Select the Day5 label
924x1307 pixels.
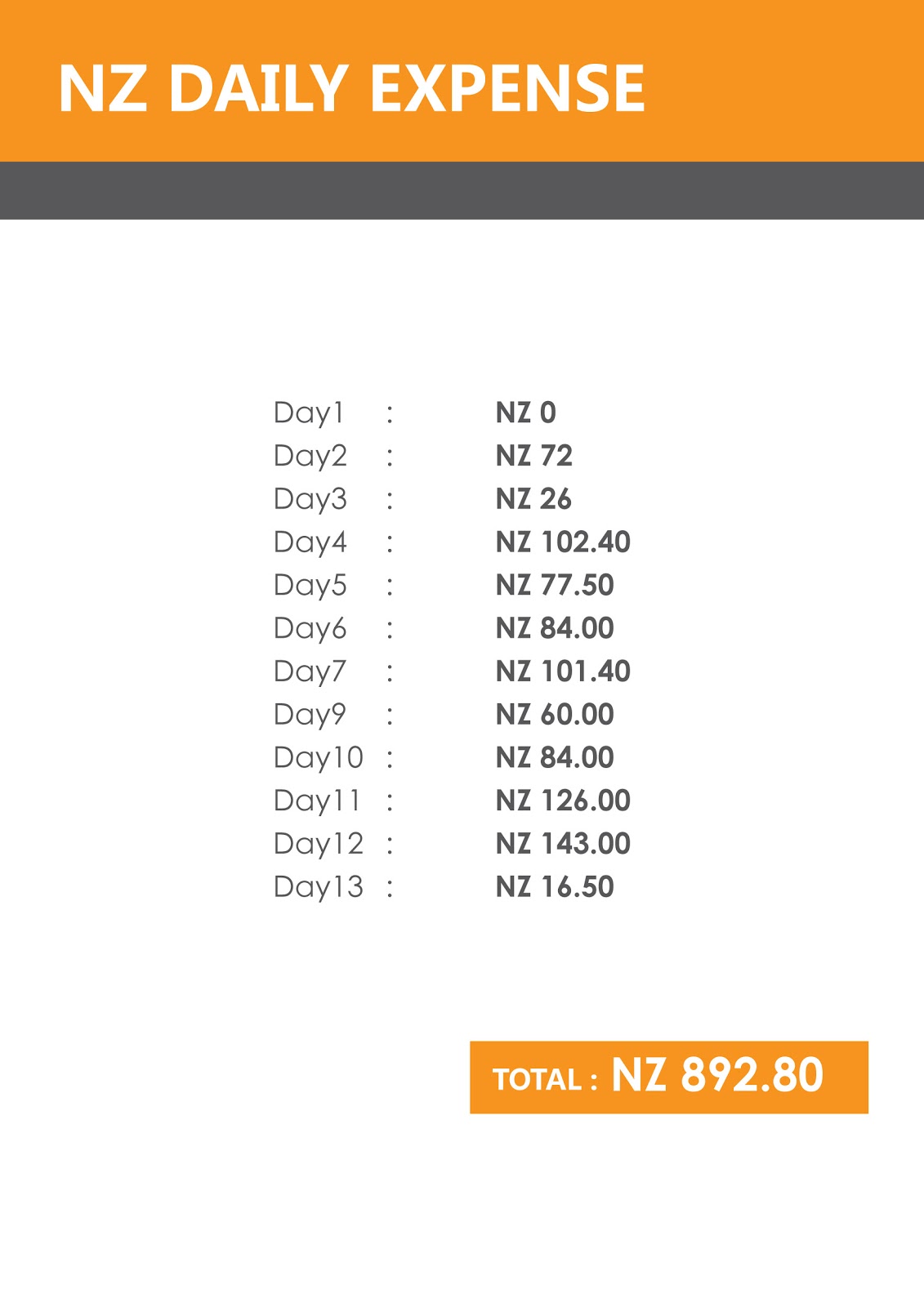310,586
